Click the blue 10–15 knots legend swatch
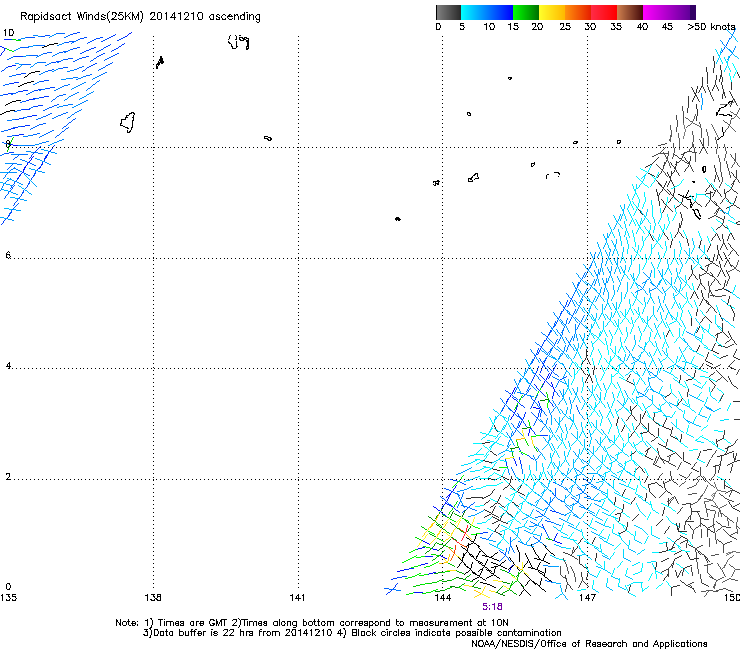 [x=500, y=12]
